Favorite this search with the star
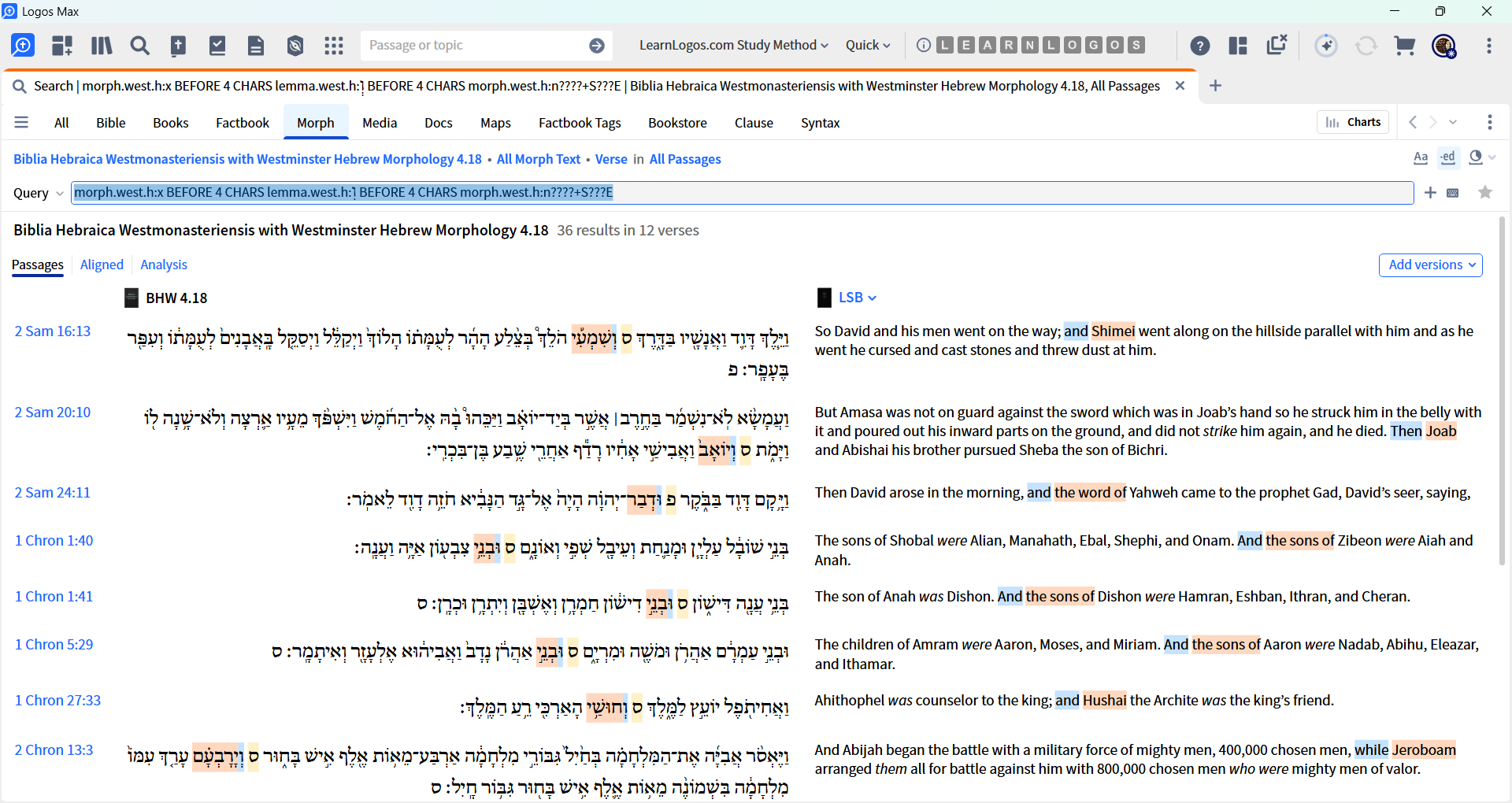The width and height of the screenshot is (1512, 803). [x=1485, y=193]
